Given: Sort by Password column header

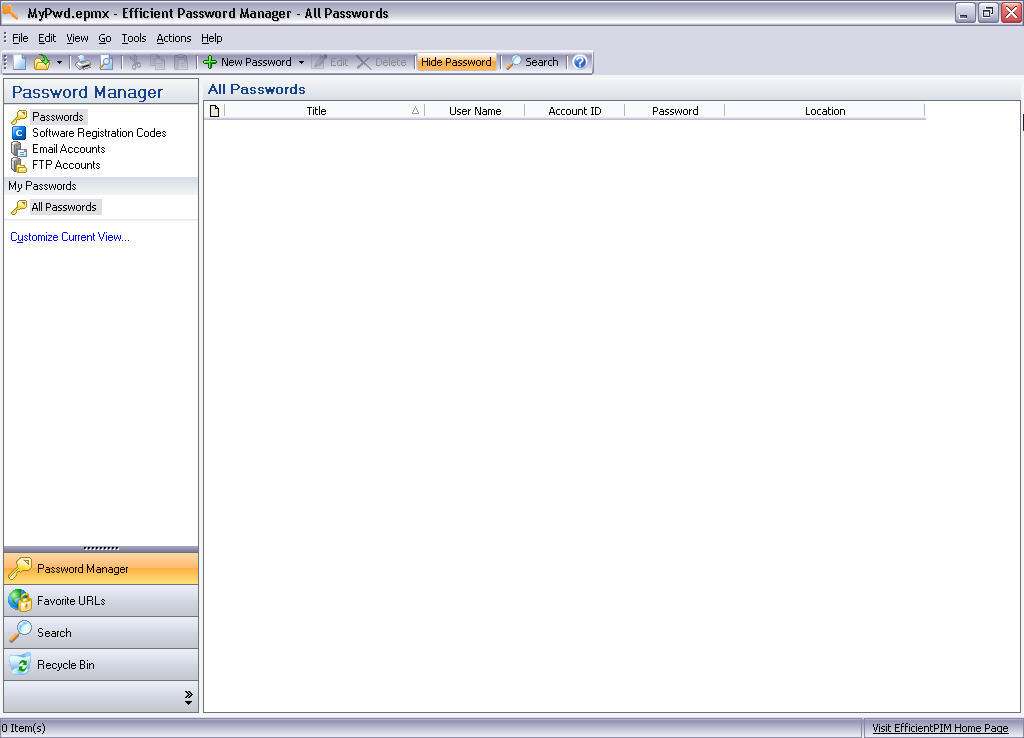Looking at the screenshot, I should [x=675, y=111].
